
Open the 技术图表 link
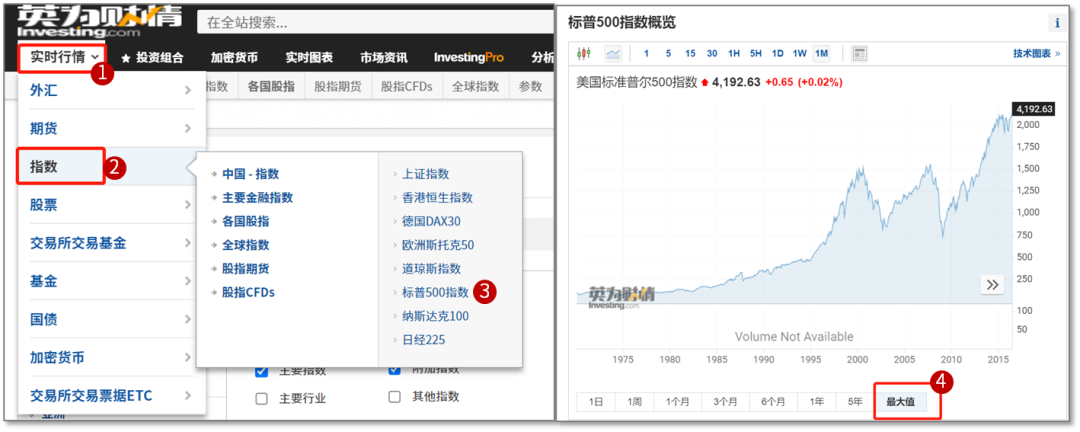pyautogui.click(x=1037, y=53)
